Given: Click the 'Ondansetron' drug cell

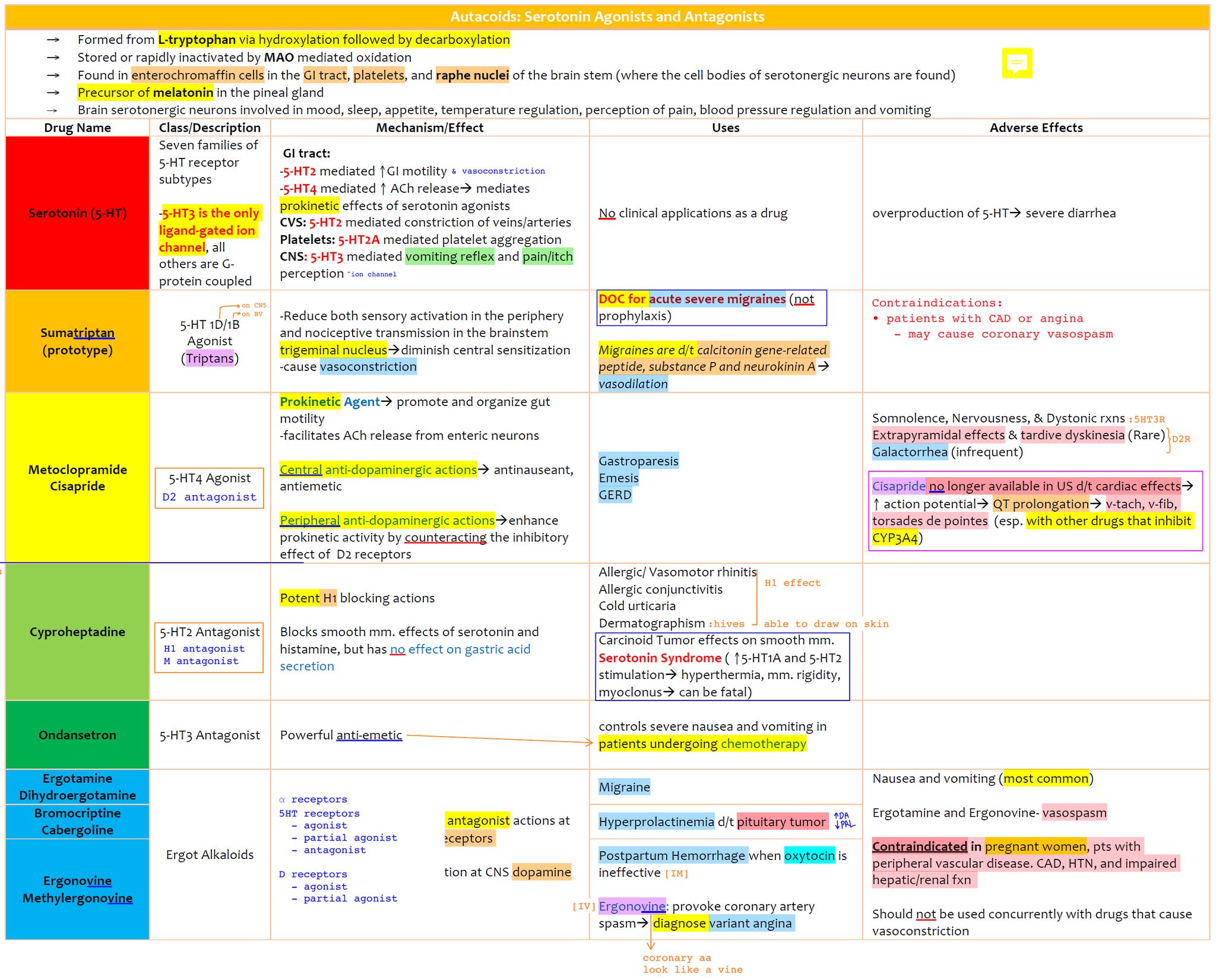Looking at the screenshot, I should [77, 735].
